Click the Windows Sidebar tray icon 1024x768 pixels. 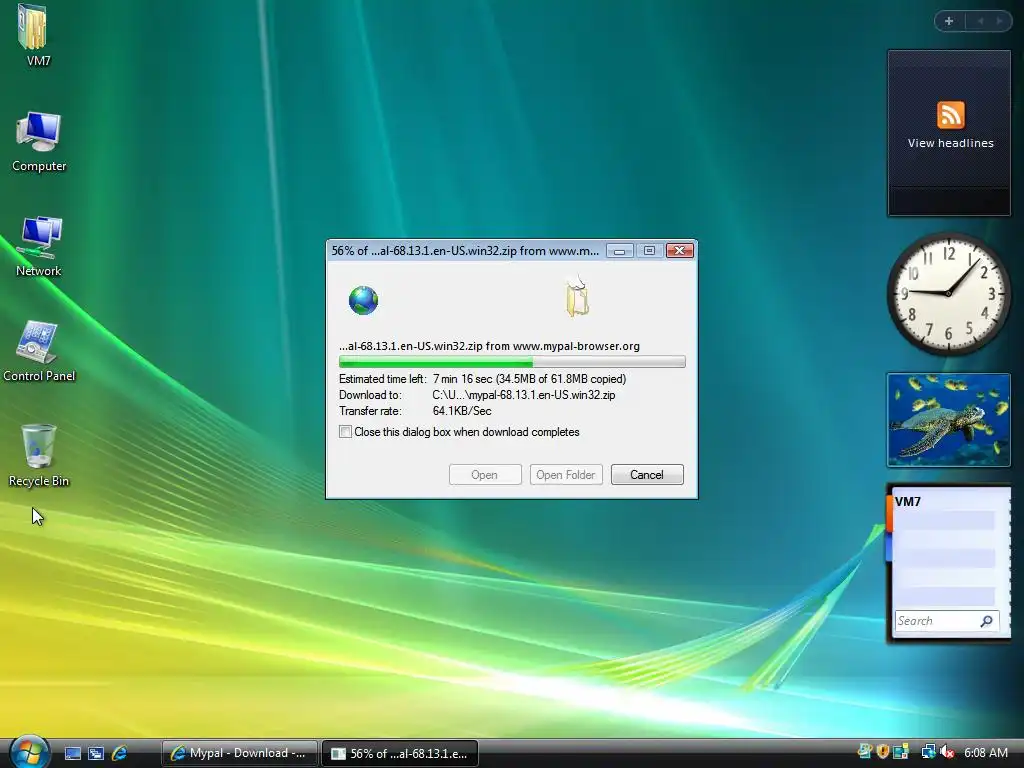901,752
